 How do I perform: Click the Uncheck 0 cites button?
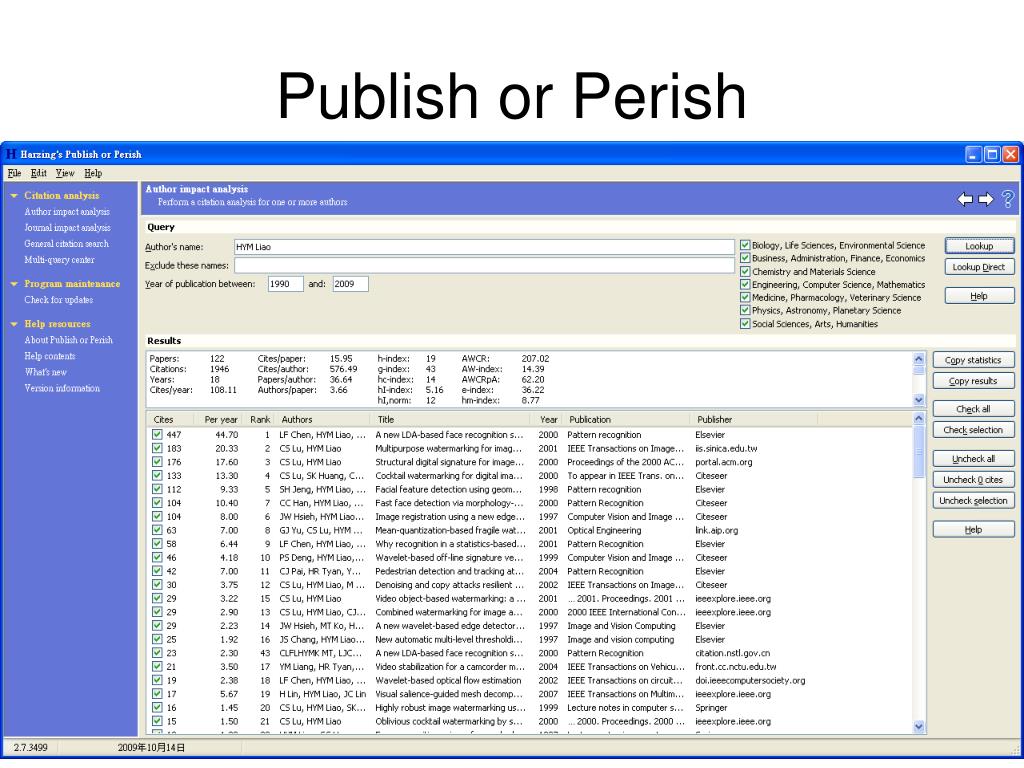(973, 479)
